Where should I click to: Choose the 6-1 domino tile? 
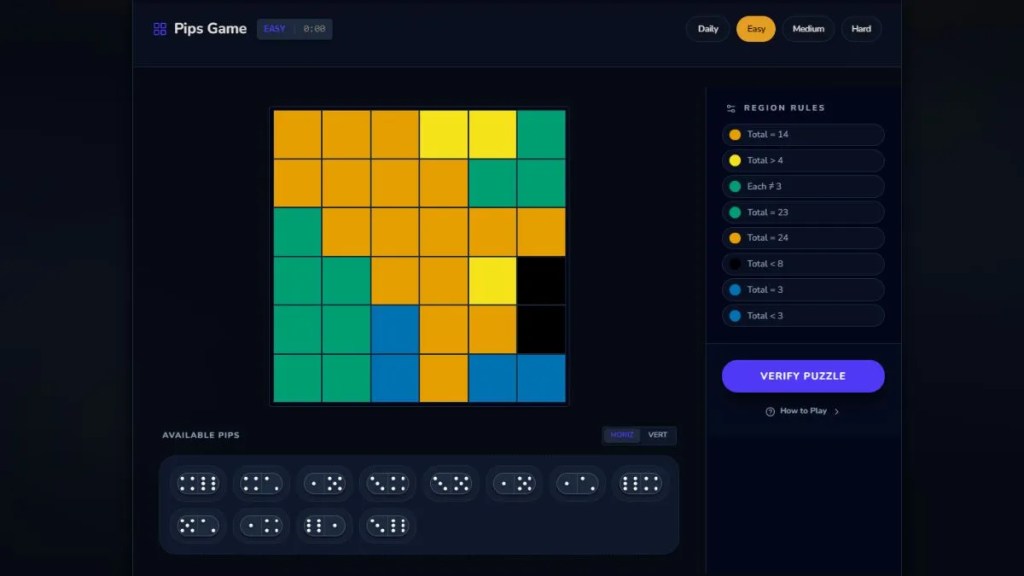324,526
